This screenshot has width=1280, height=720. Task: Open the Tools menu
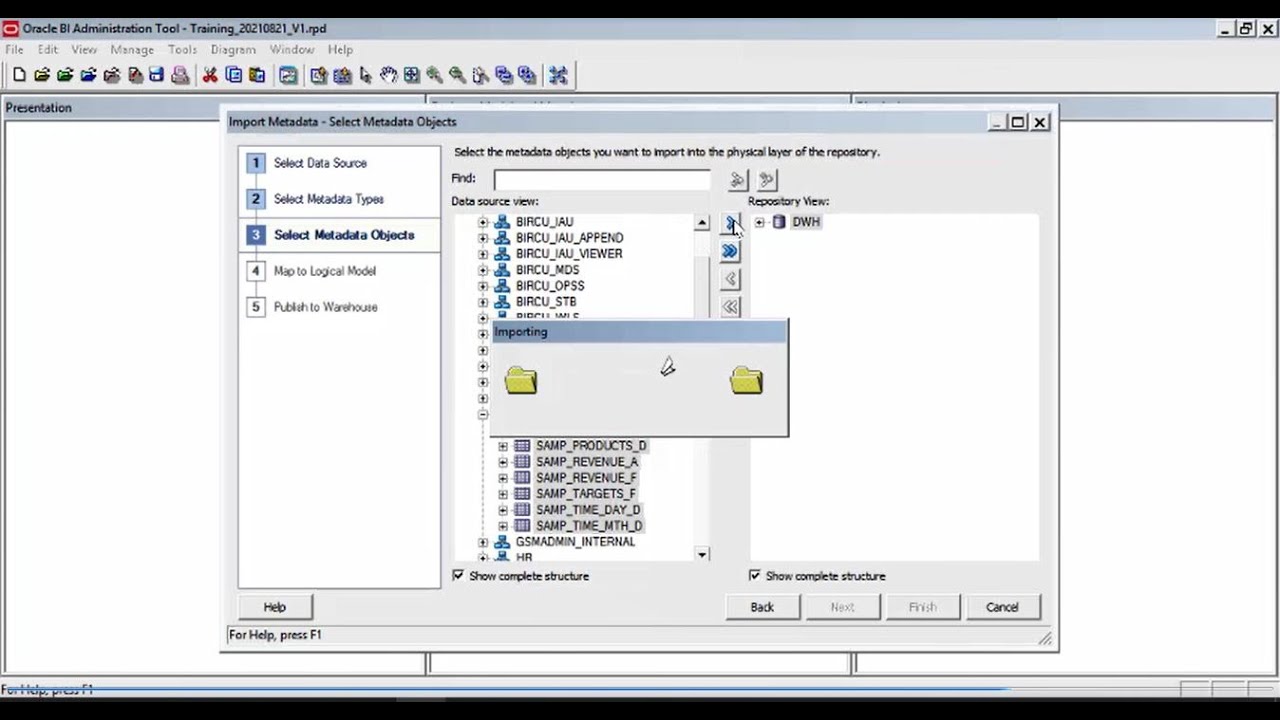(x=182, y=49)
